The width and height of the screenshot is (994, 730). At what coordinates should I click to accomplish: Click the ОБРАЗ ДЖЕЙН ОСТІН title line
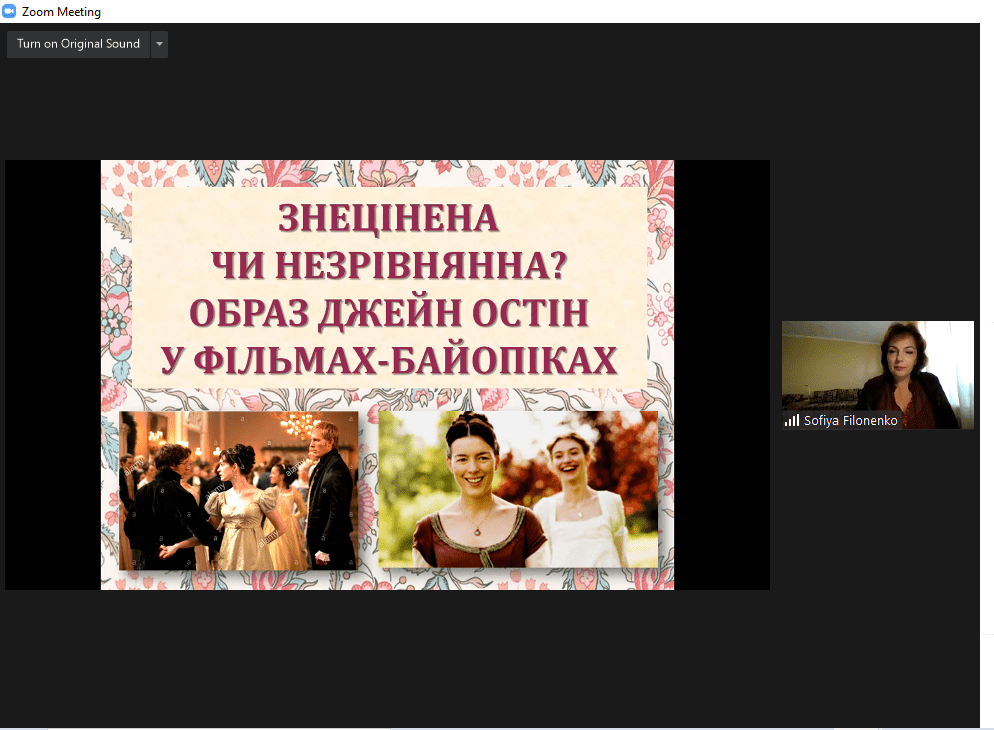click(388, 313)
